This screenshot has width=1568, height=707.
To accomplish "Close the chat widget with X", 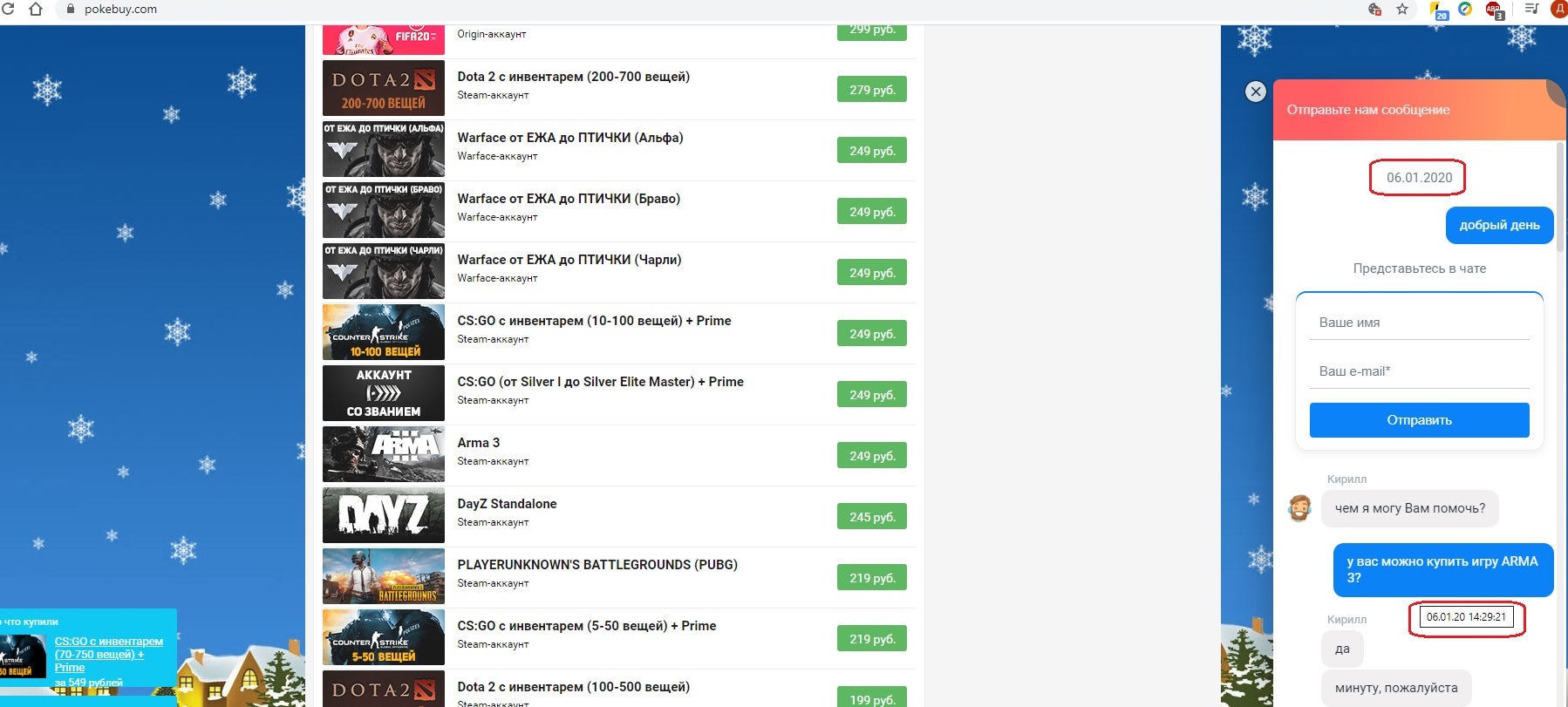I will [x=1256, y=91].
